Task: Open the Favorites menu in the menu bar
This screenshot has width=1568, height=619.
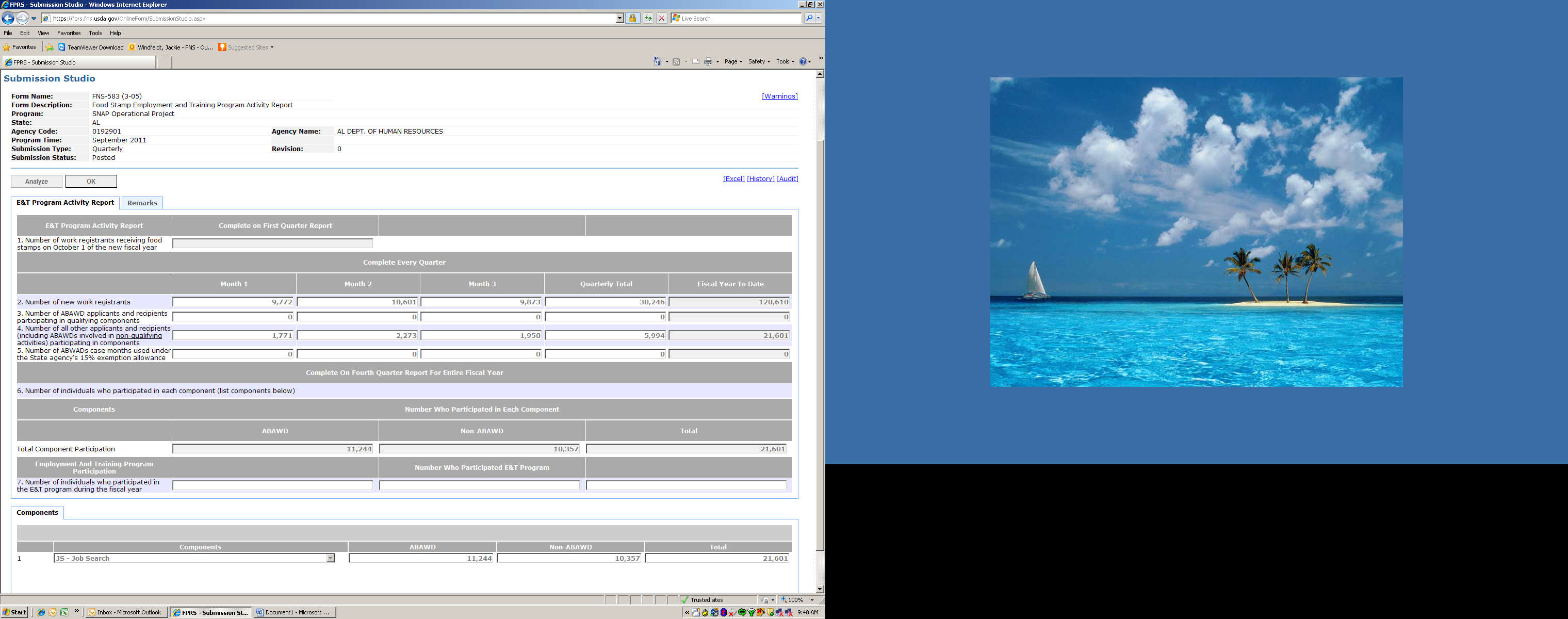Action: pos(69,33)
